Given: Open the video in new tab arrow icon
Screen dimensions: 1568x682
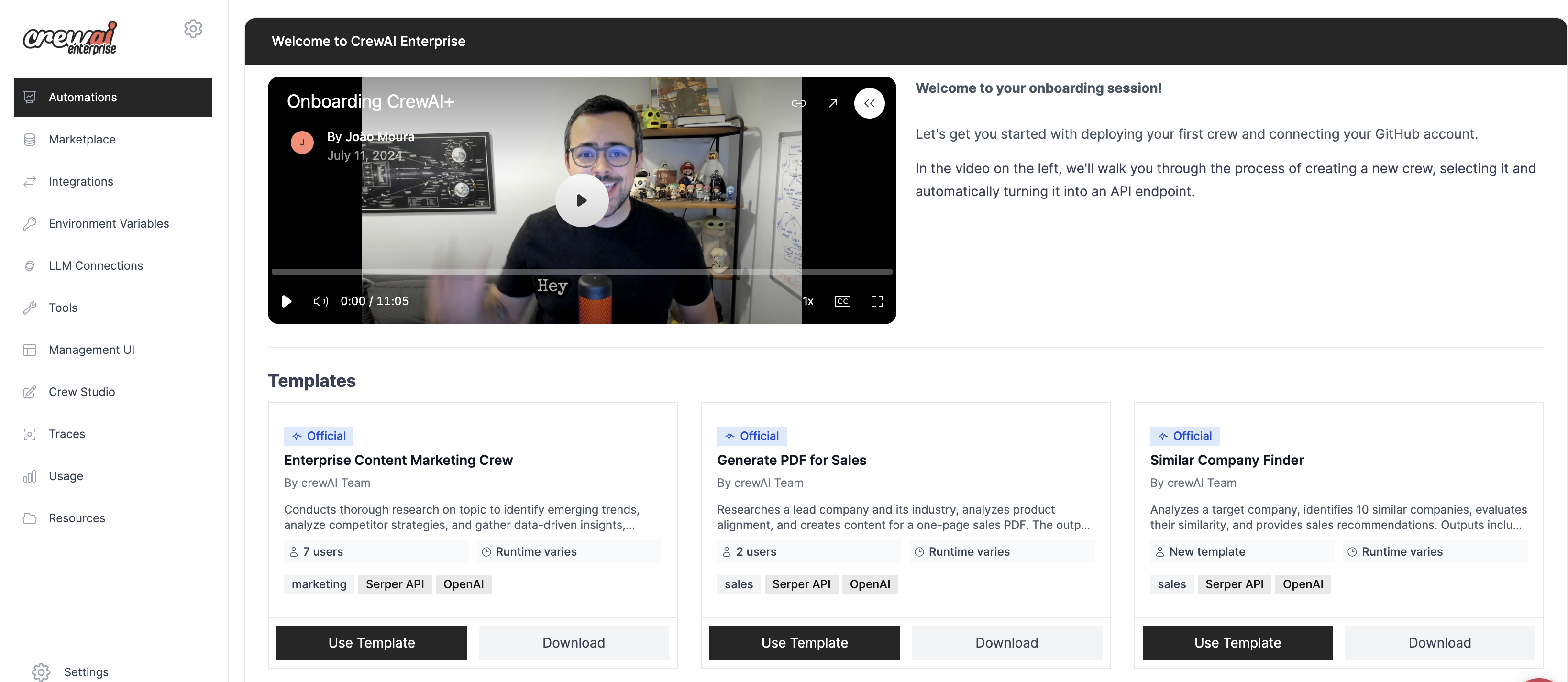Looking at the screenshot, I should pyautogui.click(x=833, y=103).
